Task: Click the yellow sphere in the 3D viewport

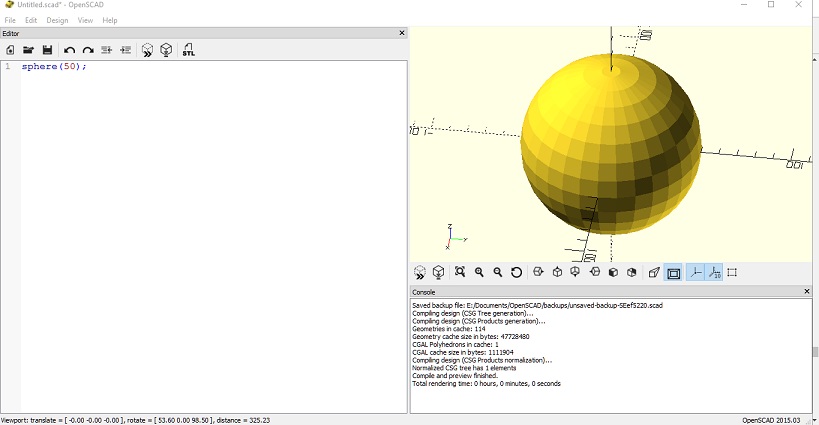Action: 611,144
